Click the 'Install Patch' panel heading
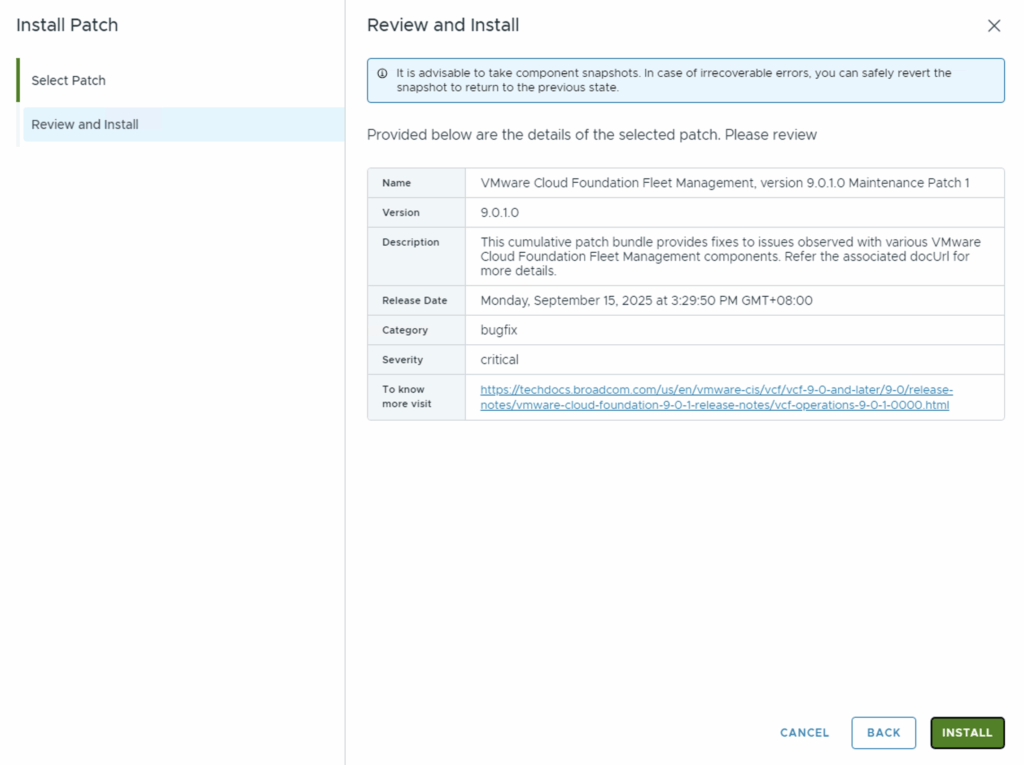The image size is (1024, 765). pos(67,25)
